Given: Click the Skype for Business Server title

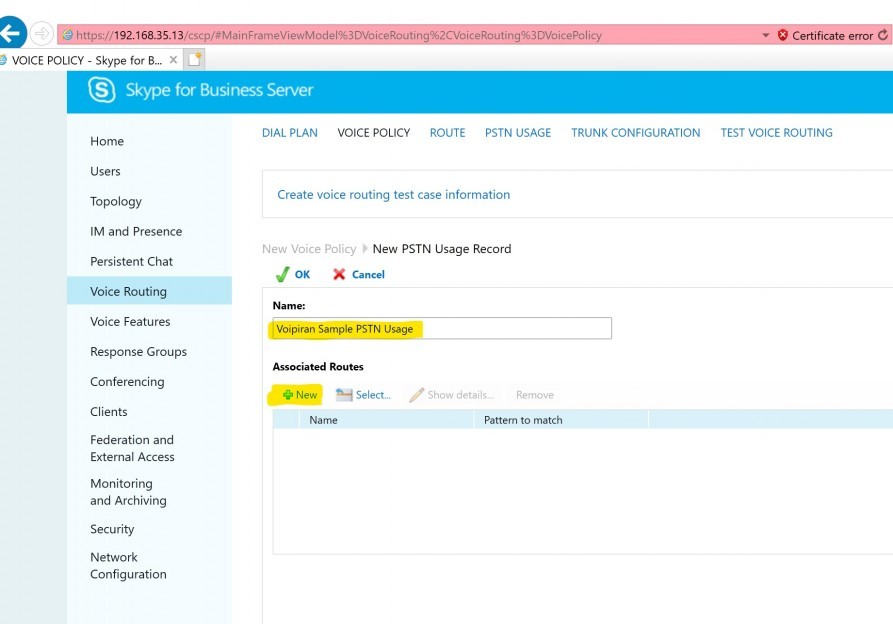Looking at the screenshot, I should 219,90.
